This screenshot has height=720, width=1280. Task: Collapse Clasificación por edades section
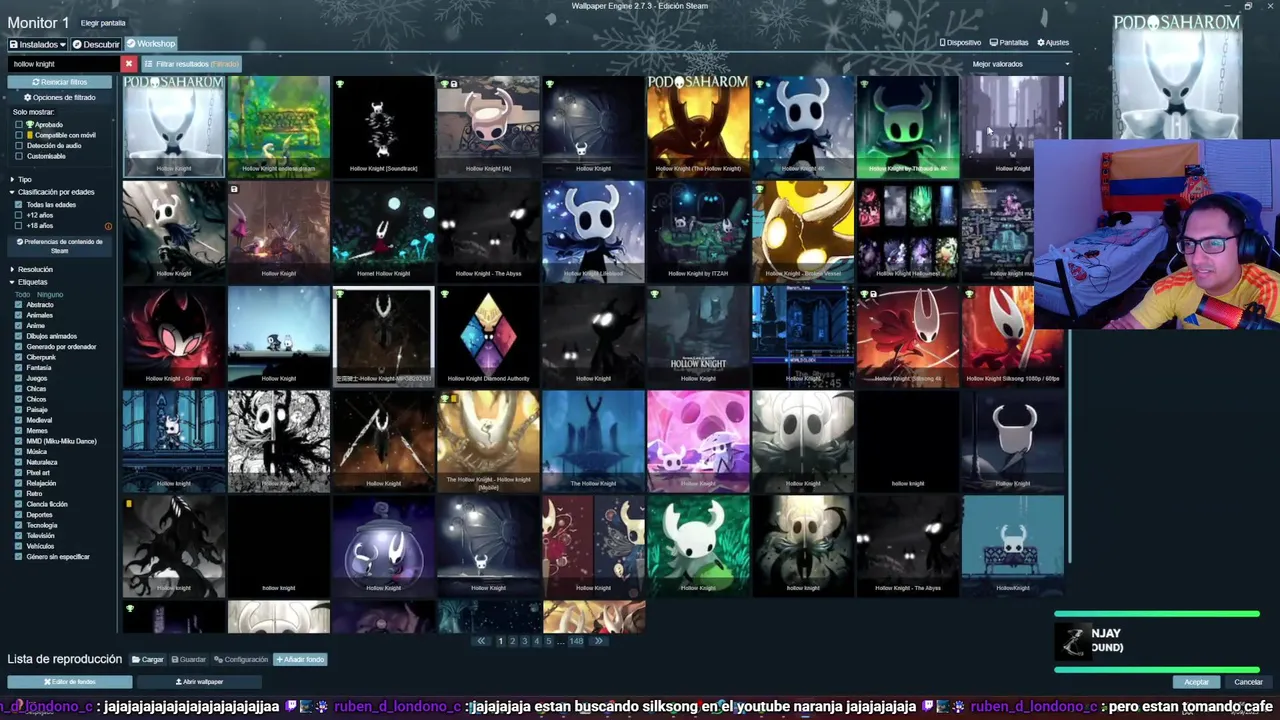pyautogui.click(x=52, y=192)
